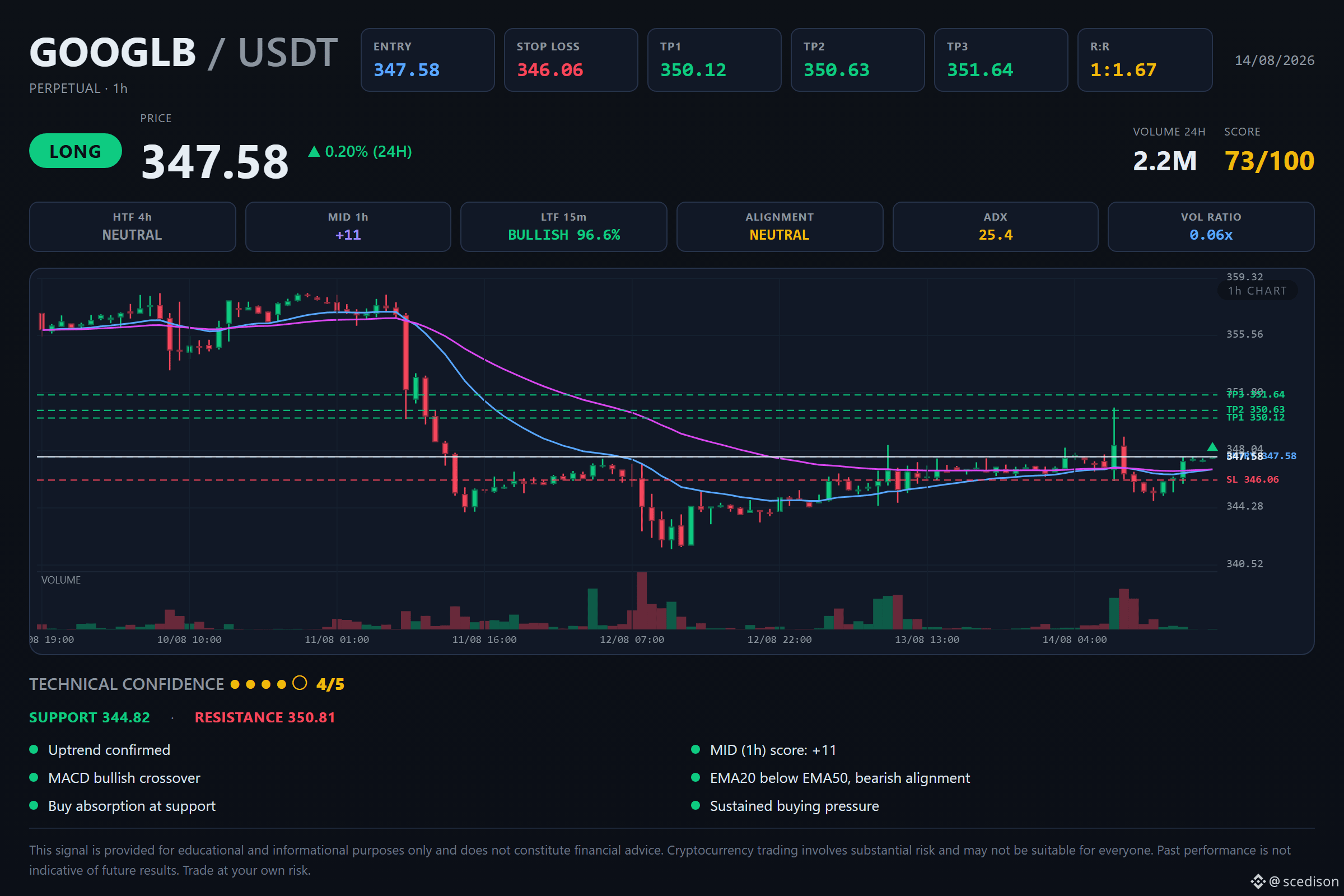
Task: Click the TP3 351.64 chart line label
Action: click(x=1256, y=394)
